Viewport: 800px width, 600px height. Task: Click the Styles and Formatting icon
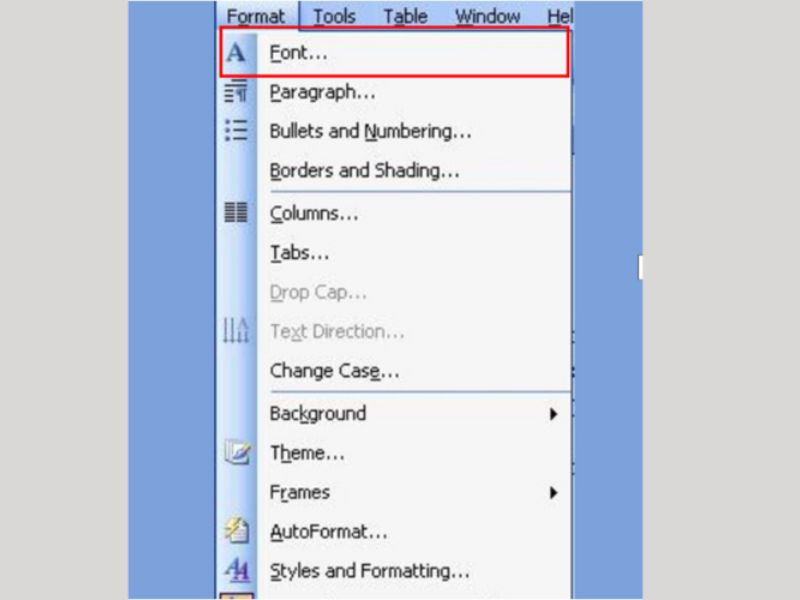point(237,570)
